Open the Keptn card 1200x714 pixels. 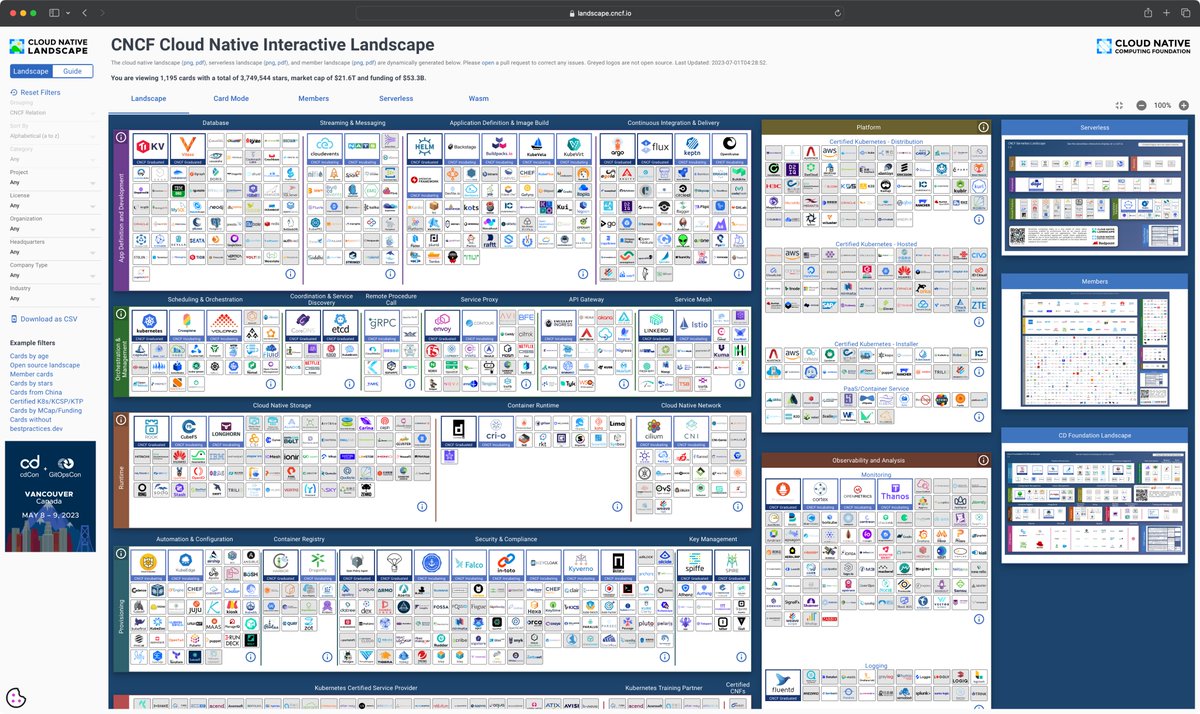(691, 149)
